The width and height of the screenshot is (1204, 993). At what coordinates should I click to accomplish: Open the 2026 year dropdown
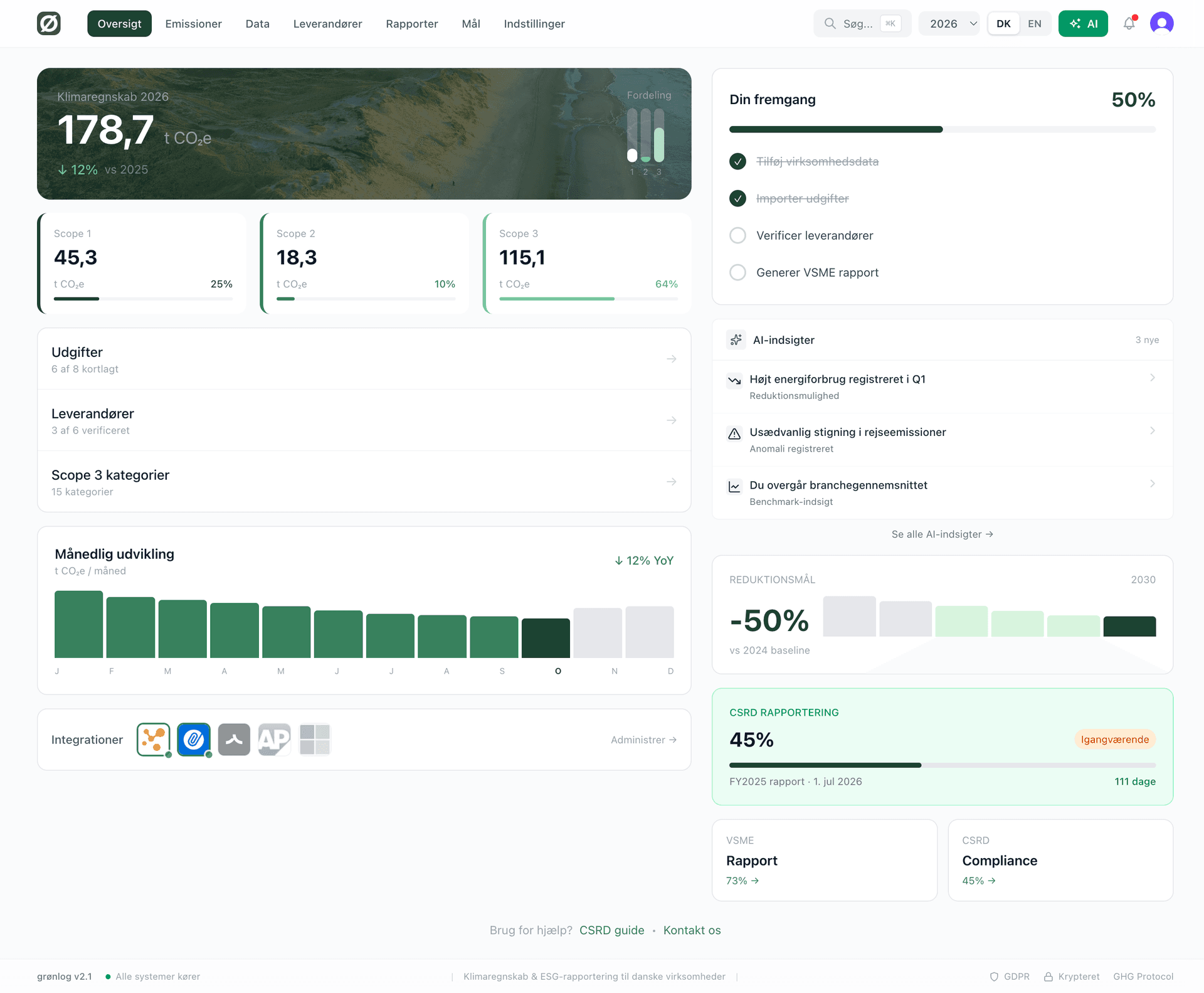click(x=949, y=23)
